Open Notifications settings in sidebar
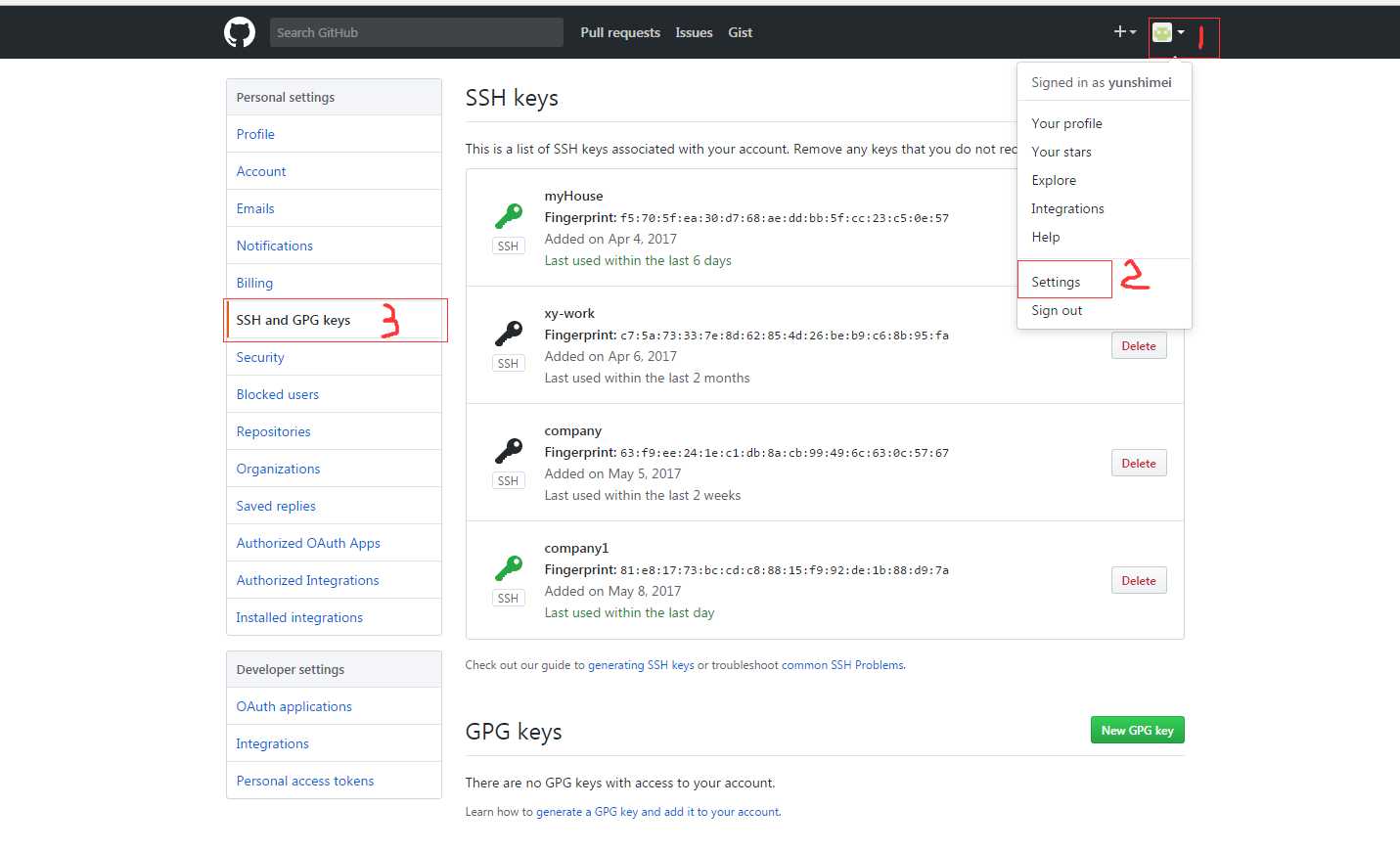1400x852 pixels. 334,246
